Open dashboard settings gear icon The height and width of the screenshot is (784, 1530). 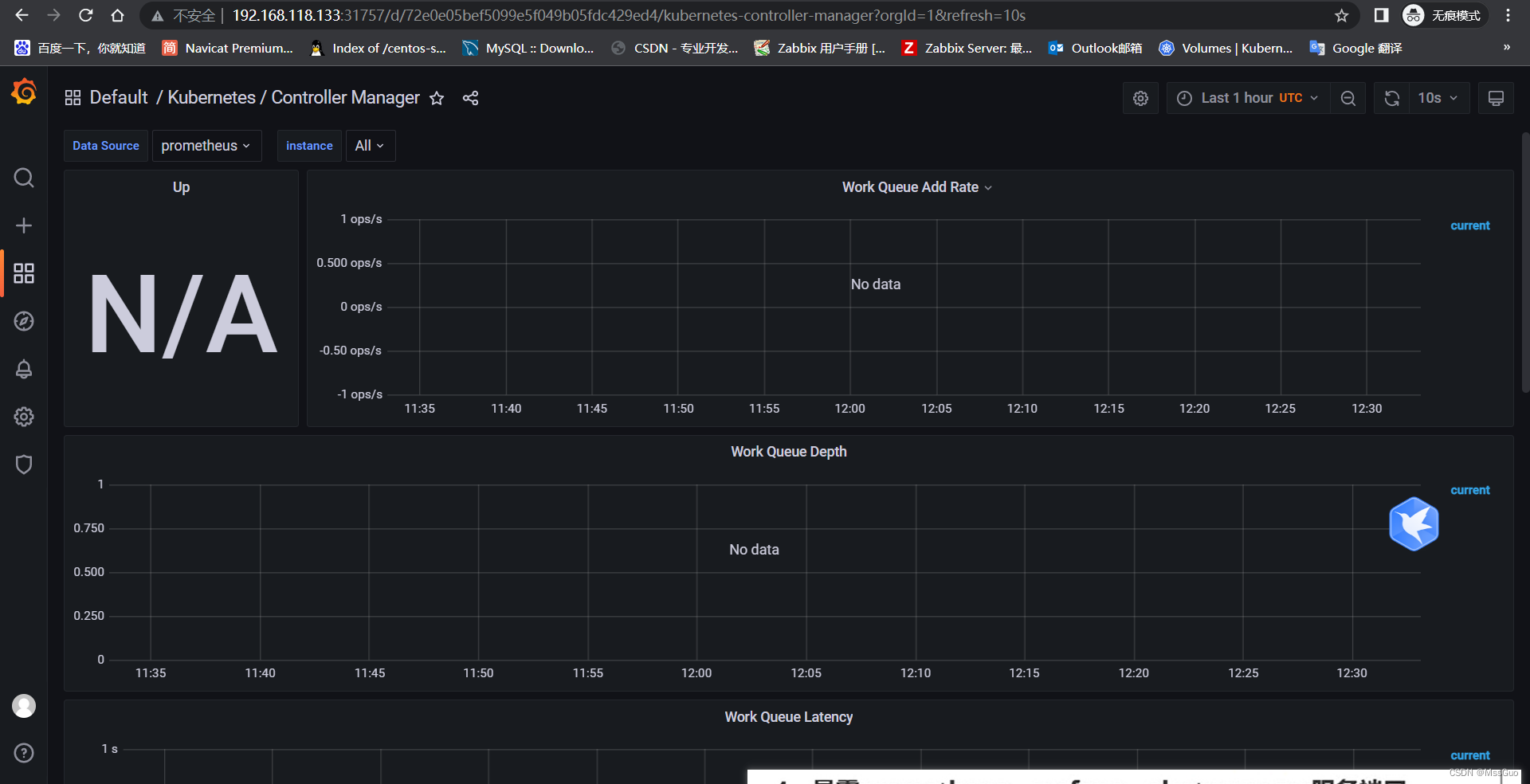pos(1141,98)
